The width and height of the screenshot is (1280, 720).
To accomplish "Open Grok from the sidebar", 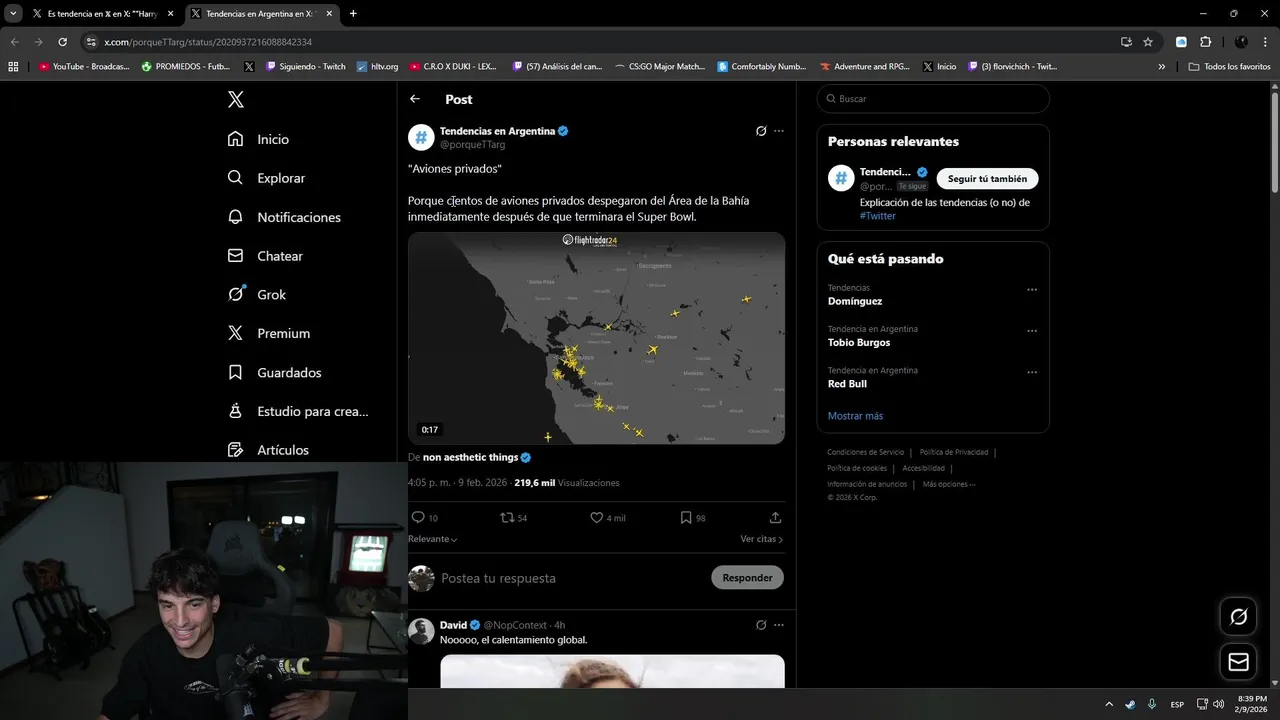I will pyautogui.click(x=257, y=294).
